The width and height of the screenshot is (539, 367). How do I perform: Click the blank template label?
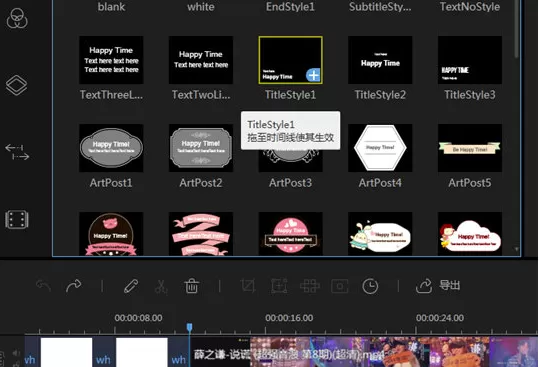[111, 7]
